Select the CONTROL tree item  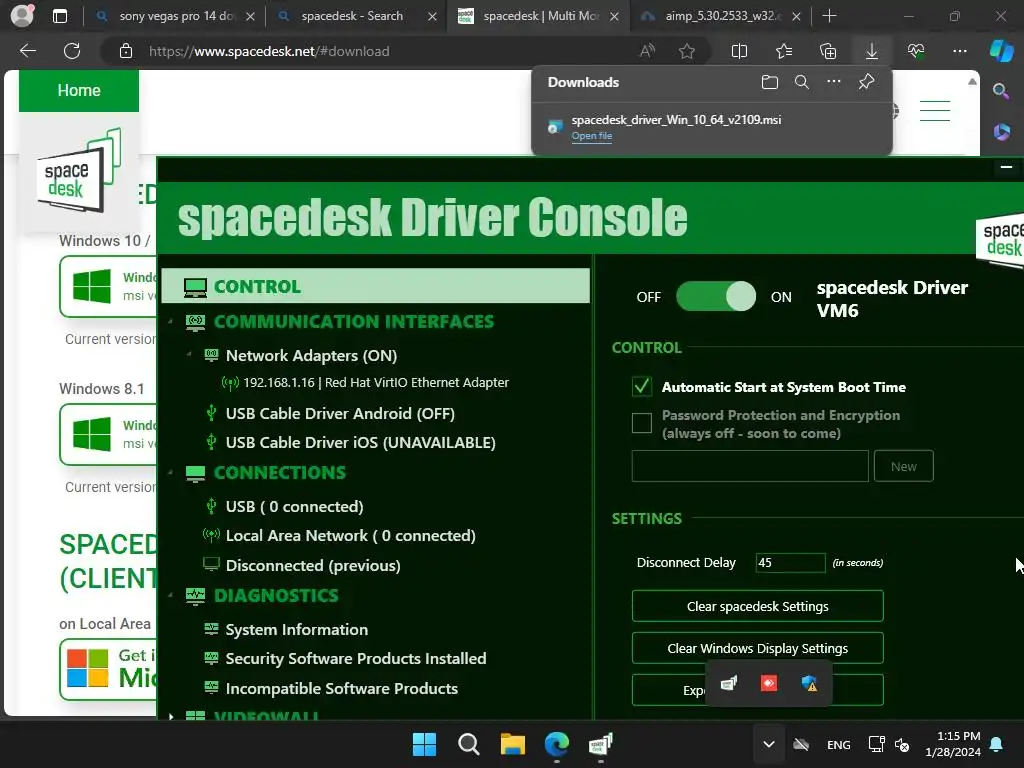click(x=376, y=286)
